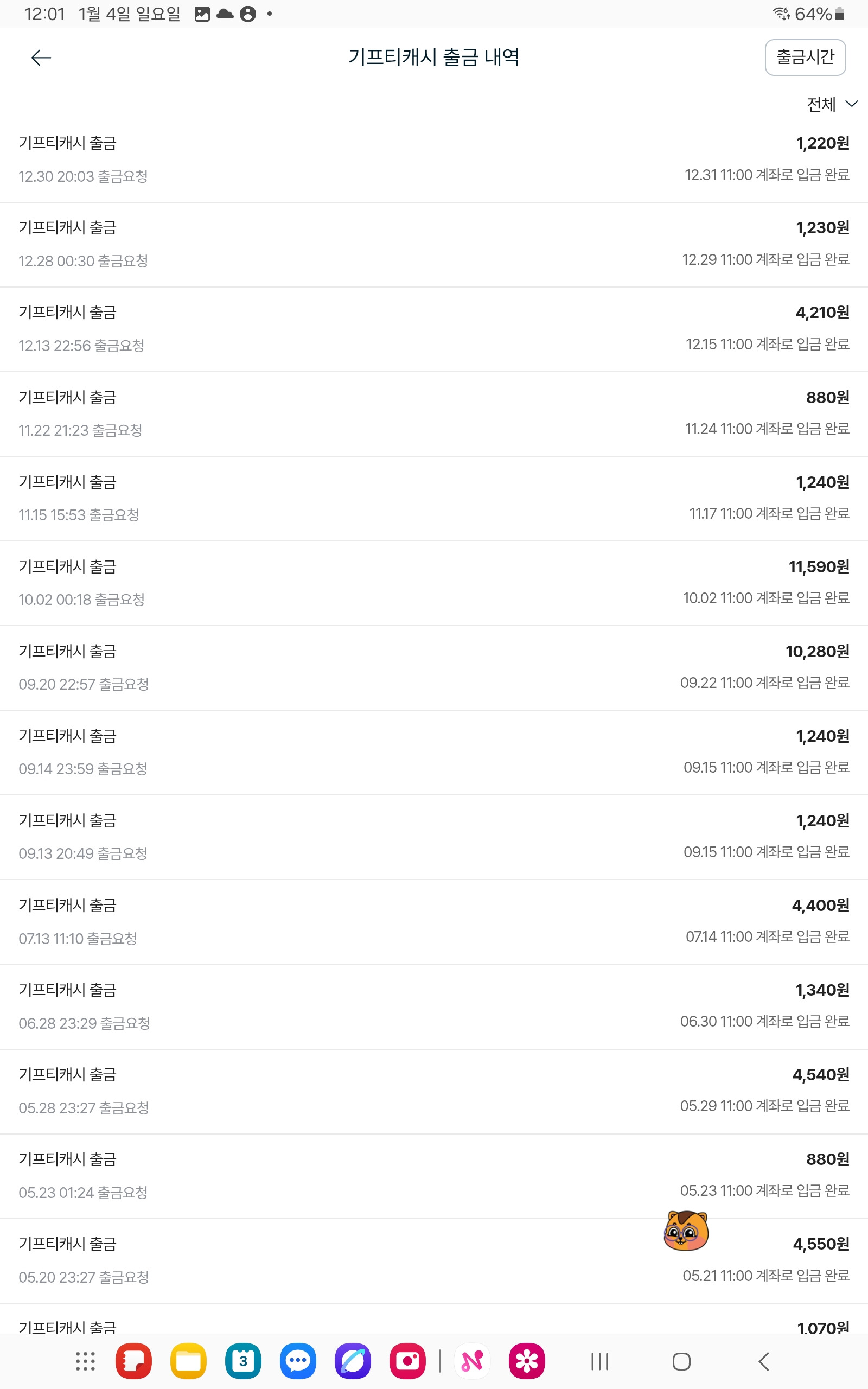The height and width of the screenshot is (1389, 868).
Task: Launch the blue messages app
Action: pos(298,1360)
